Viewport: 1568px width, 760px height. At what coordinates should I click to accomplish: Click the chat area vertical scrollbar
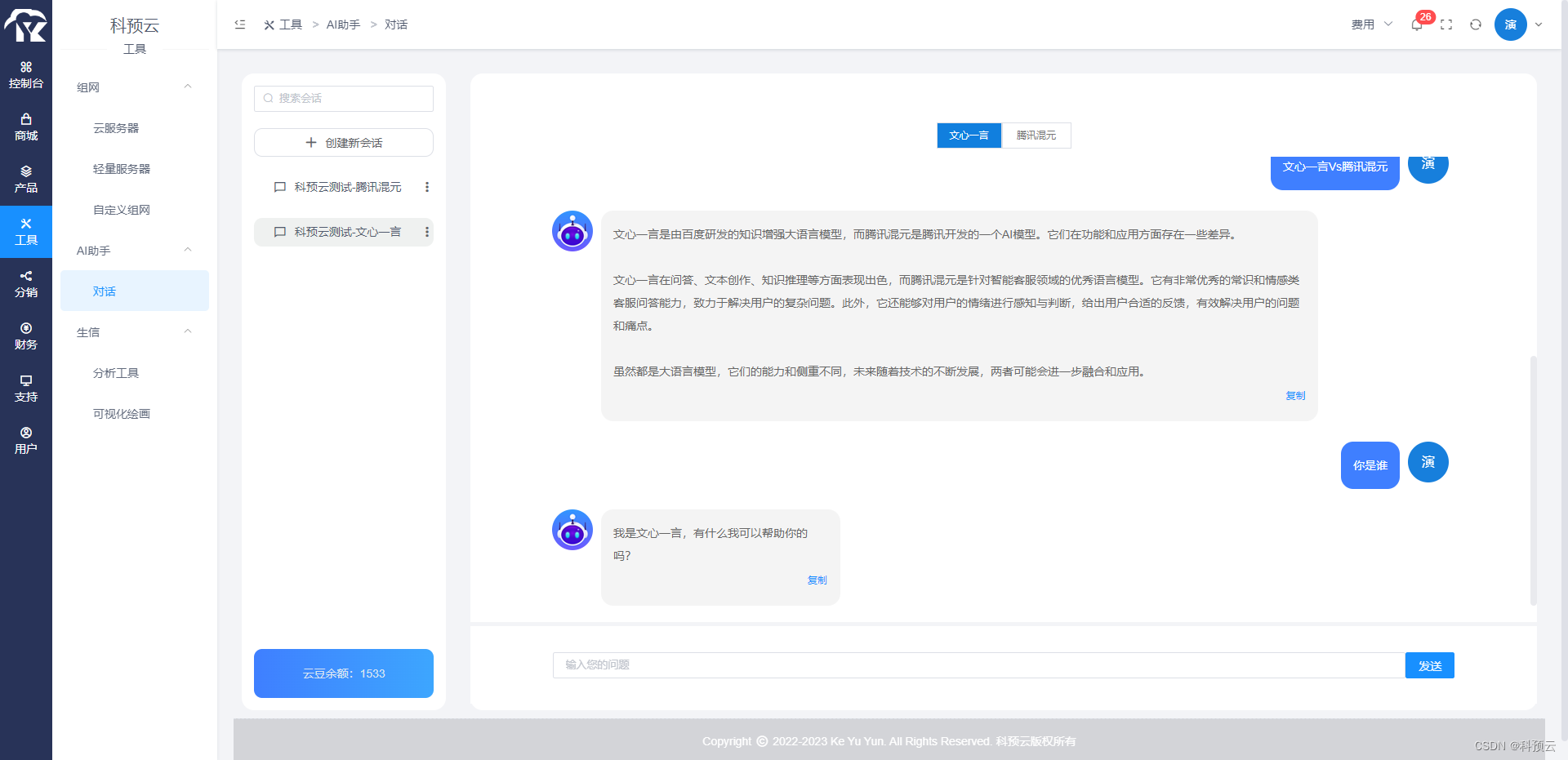1534,480
